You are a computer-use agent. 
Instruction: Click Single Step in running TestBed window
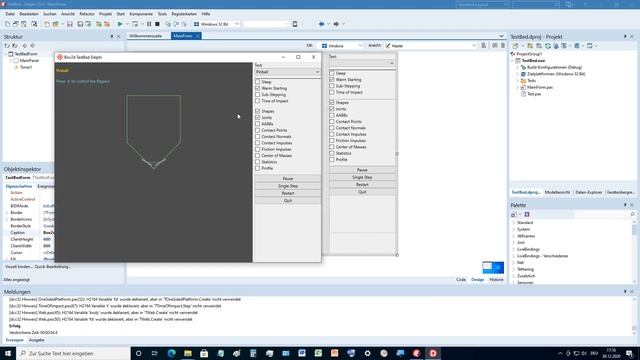[288, 186]
